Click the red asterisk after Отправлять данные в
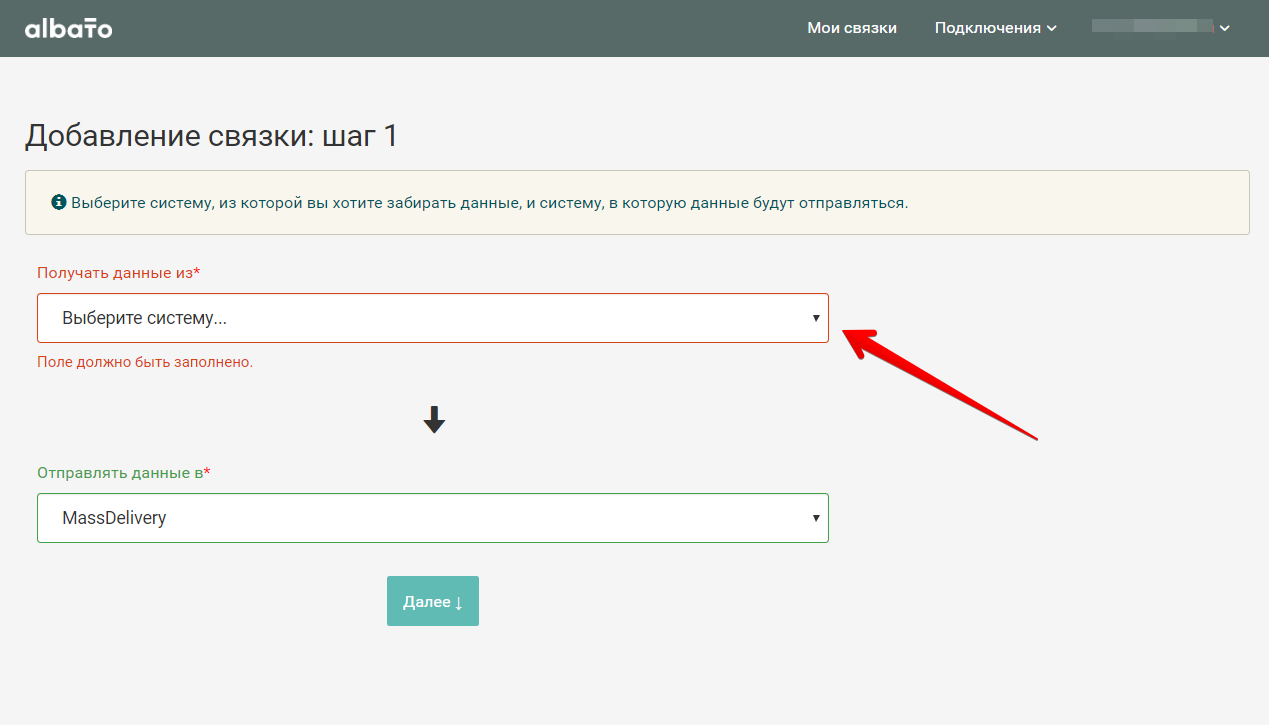This screenshot has width=1269, height=725. point(207,473)
